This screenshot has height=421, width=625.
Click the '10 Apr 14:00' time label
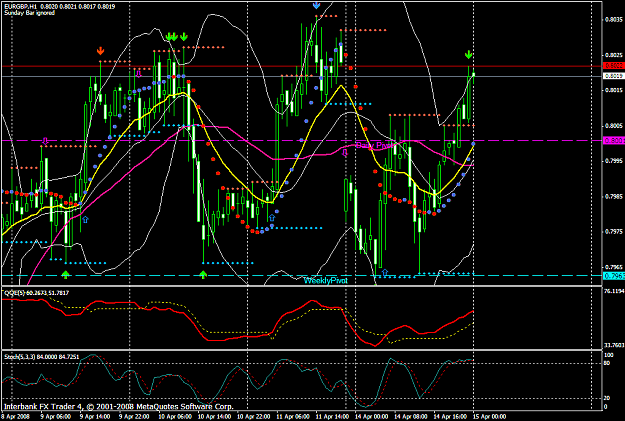214,417
